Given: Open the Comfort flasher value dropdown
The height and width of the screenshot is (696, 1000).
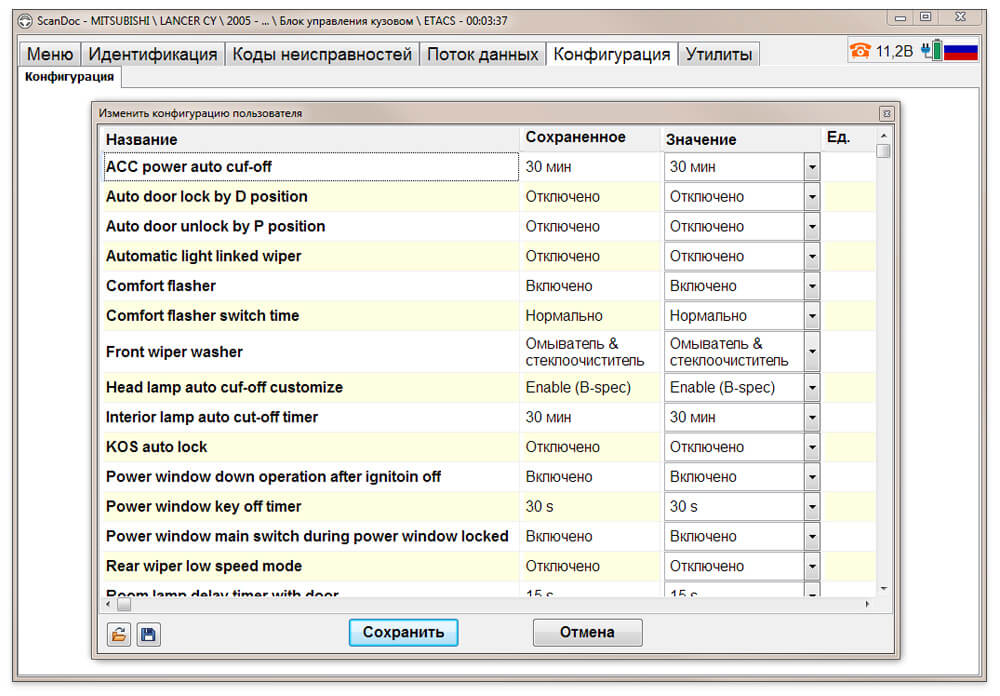Looking at the screenshot, I should coord(812,286).
